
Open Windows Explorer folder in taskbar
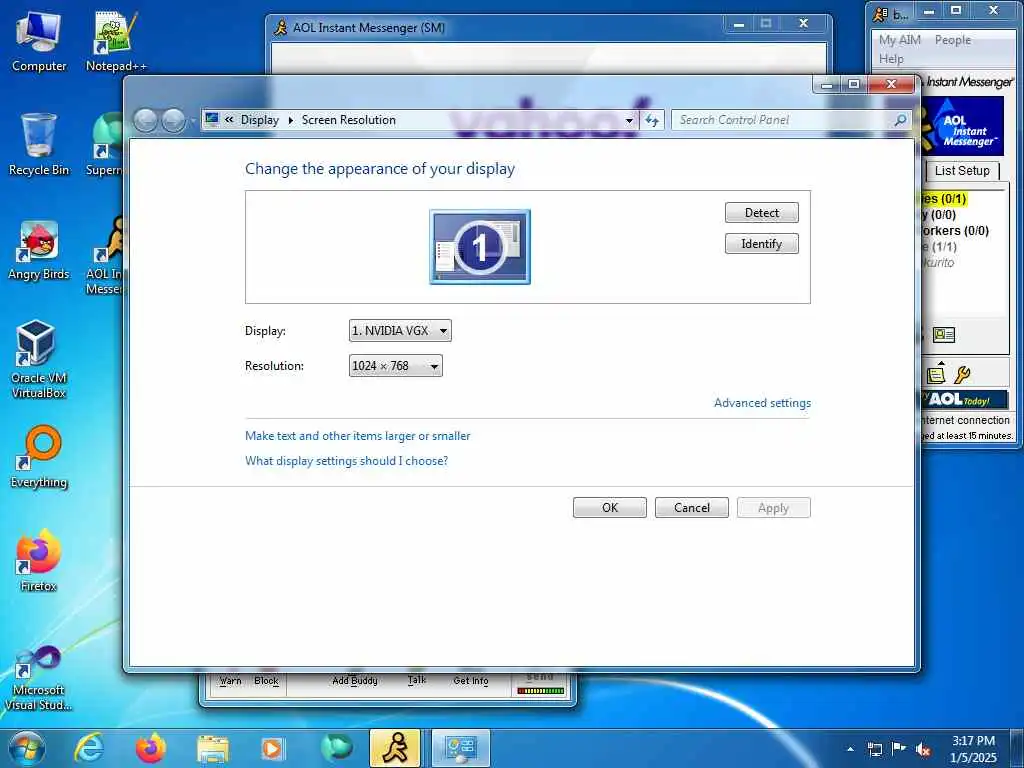click(x=213, y=748)
